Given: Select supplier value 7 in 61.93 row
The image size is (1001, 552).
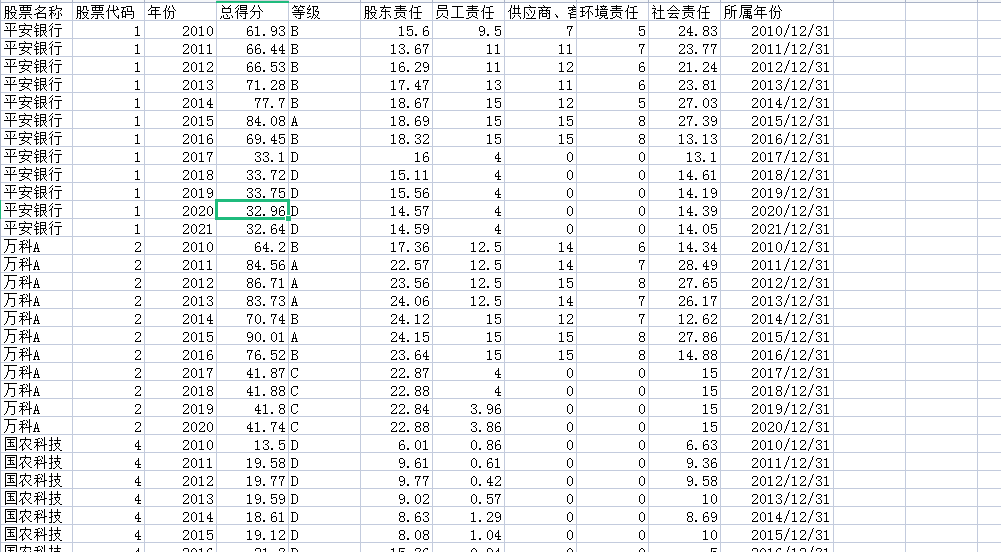Looking at the screenshot, I should [541, 31].
